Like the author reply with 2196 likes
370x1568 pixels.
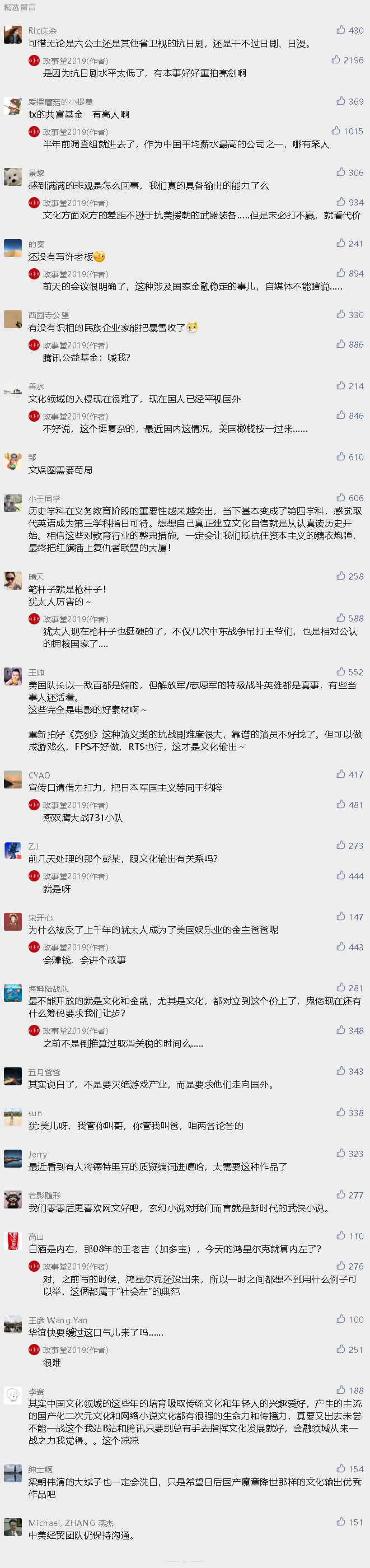348,60
